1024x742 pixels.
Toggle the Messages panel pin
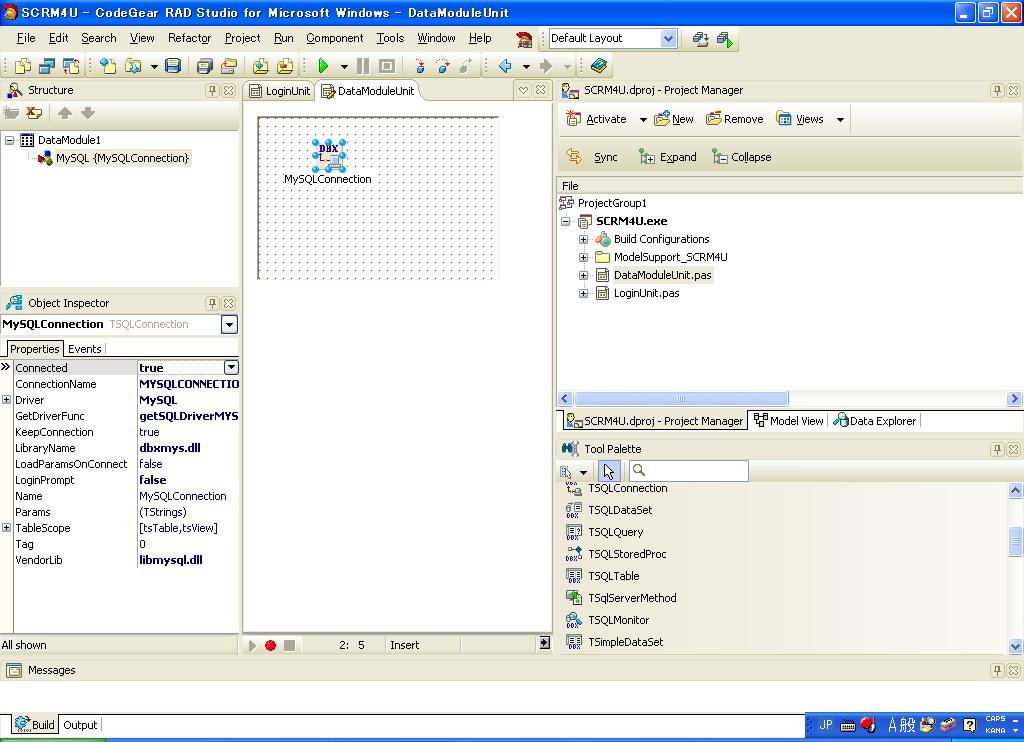997,670
